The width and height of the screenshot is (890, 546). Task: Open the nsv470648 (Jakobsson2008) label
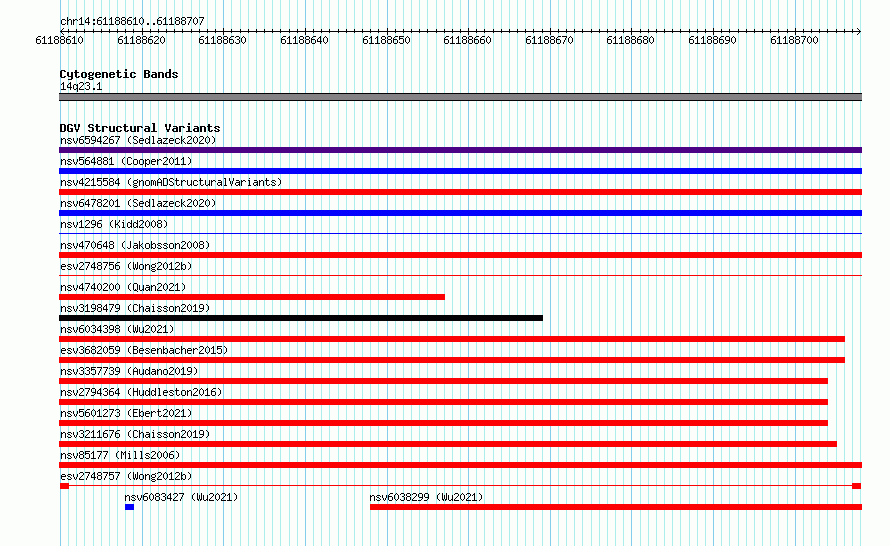coord(135,245)
